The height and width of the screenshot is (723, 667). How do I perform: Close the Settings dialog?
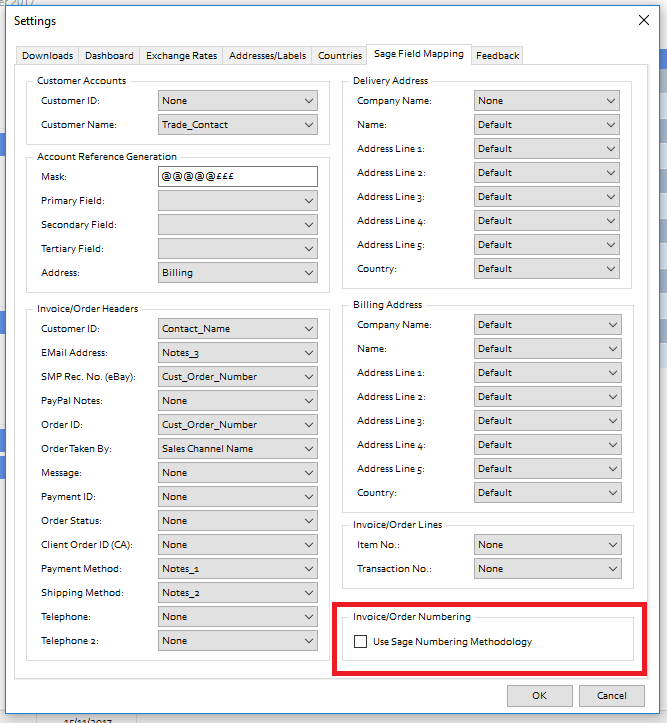click(x=644, y=20)
